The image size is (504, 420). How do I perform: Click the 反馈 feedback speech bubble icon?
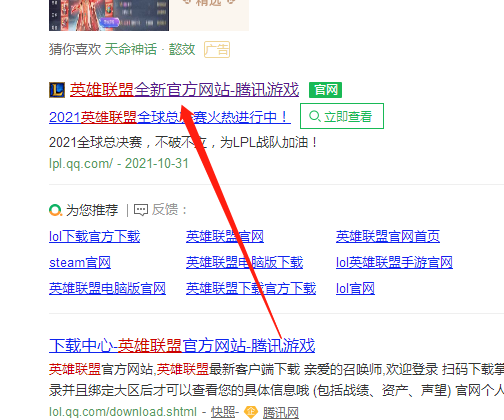141,210
